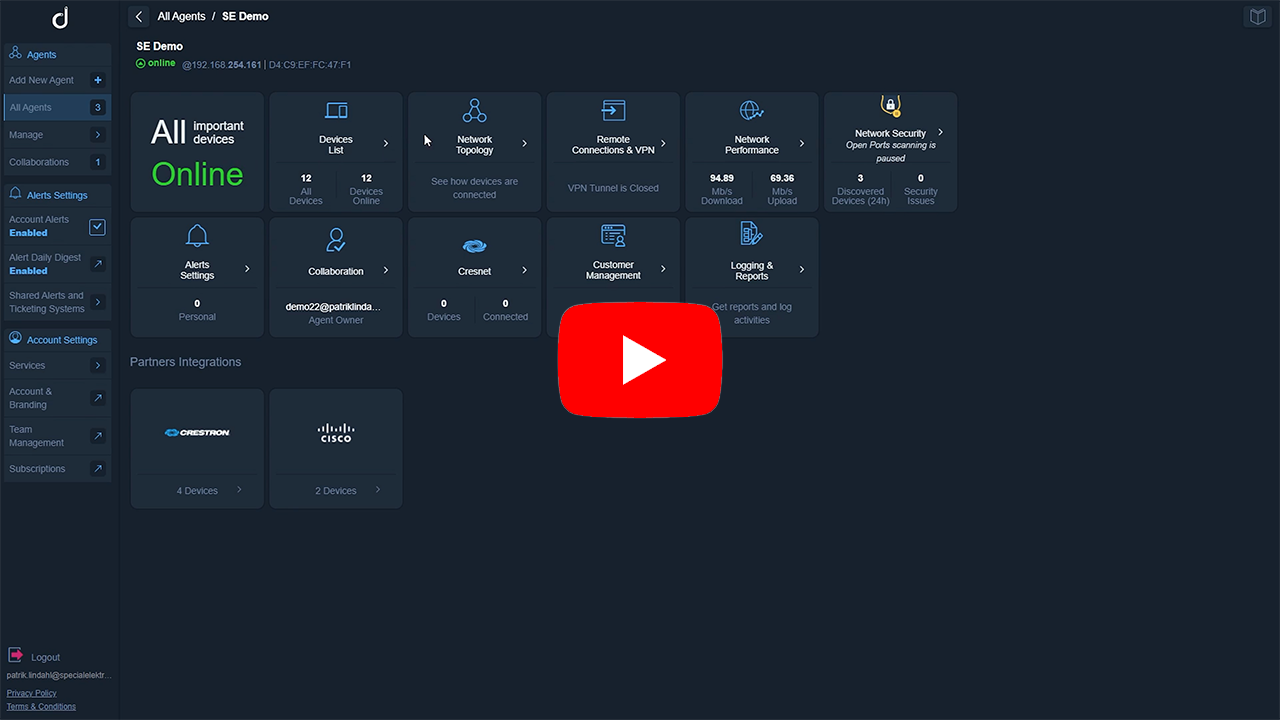
Task: Click the plus icon beside Add New Agent
Action: 97,80
